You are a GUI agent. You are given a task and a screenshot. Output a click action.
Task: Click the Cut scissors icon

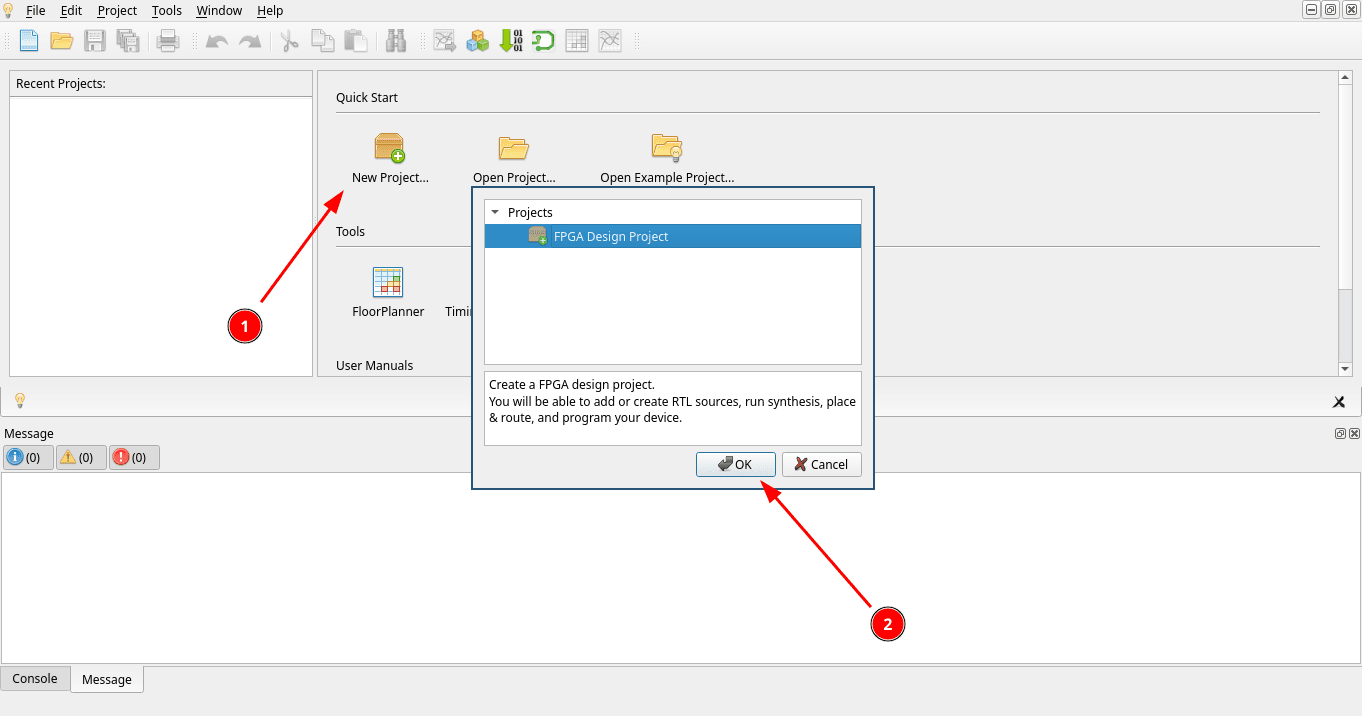point(290,41)
